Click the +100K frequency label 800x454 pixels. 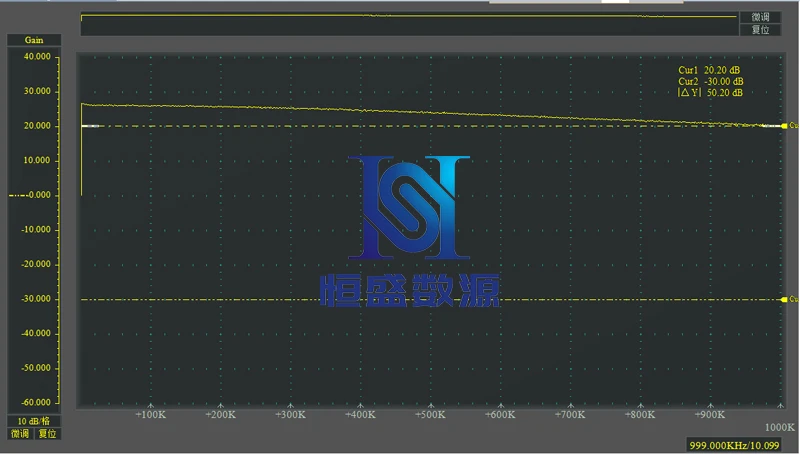[150, 415]
